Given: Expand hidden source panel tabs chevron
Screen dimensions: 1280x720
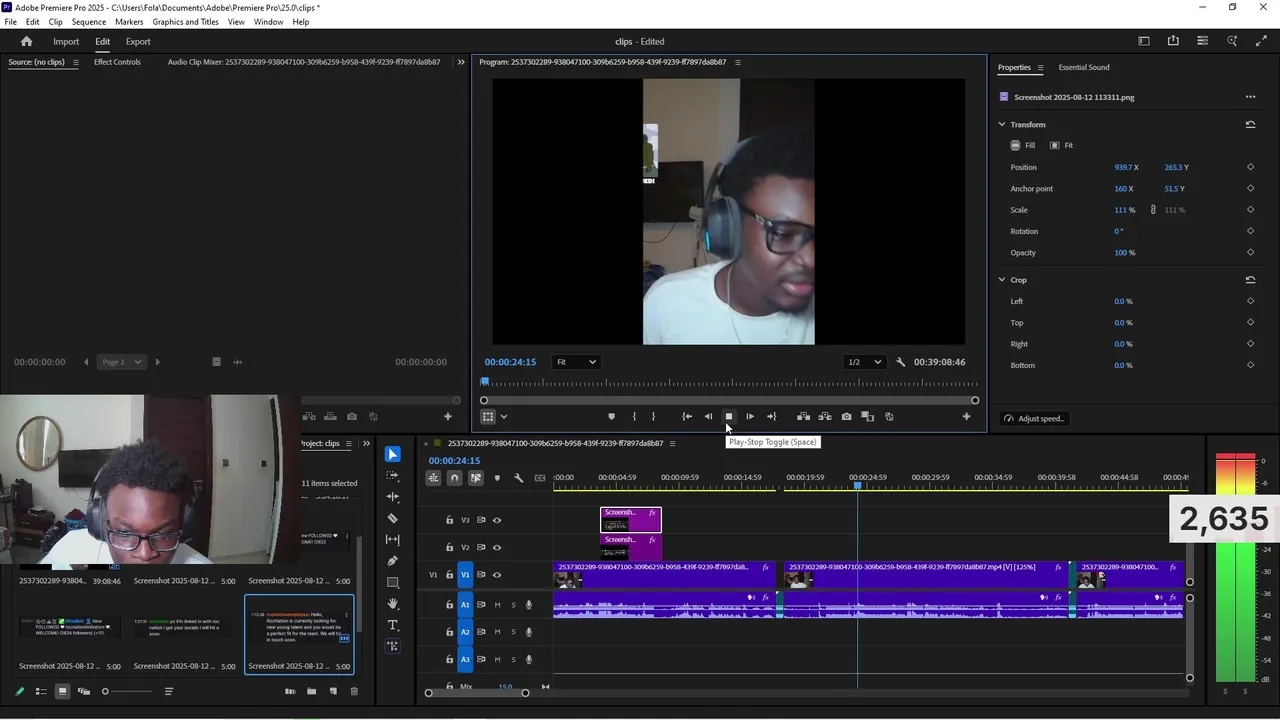Looking at the screenshot, I should 461,62.
